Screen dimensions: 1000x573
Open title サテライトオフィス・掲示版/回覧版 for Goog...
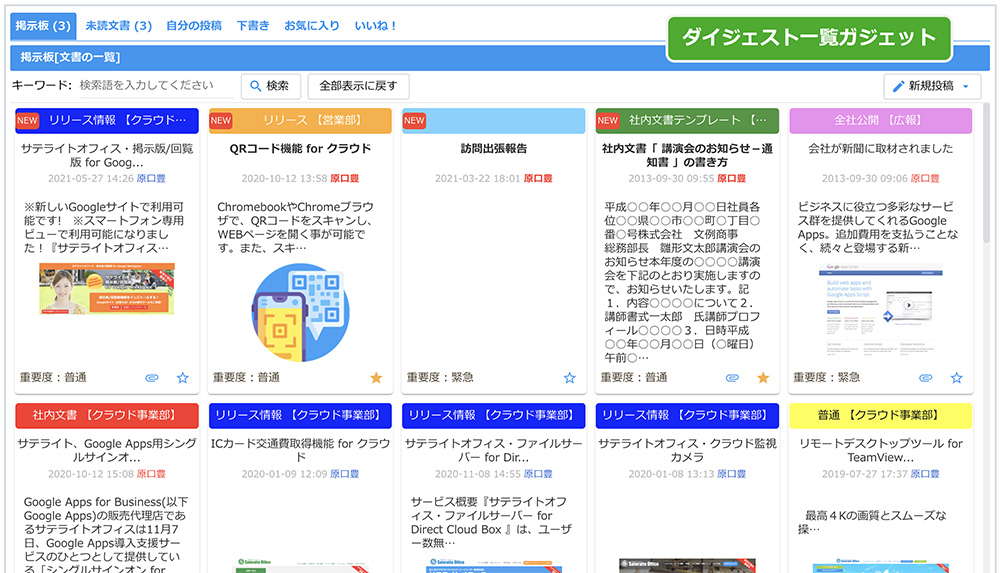coord(107,155)
